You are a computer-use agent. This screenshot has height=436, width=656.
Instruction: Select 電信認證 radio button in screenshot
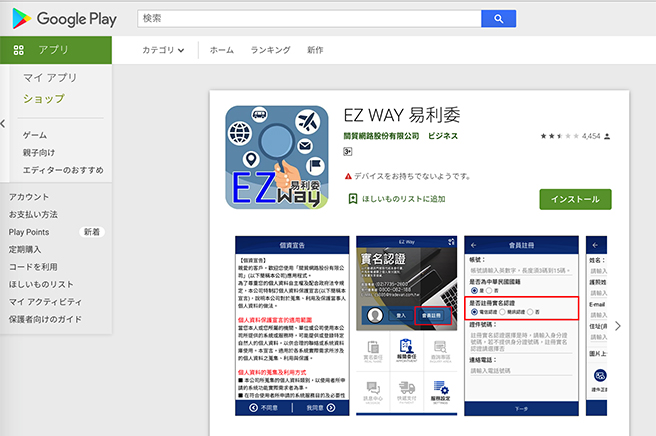[474, 312]
